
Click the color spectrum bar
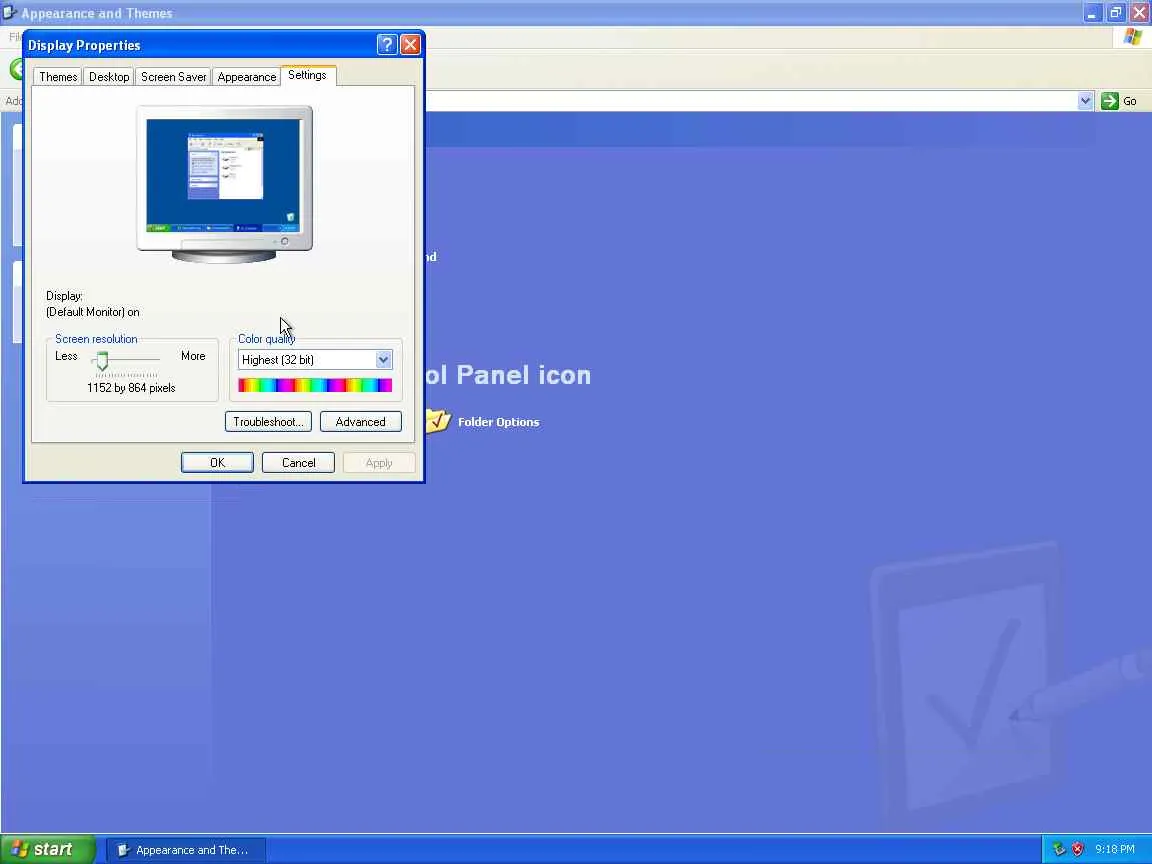[315, 385]
